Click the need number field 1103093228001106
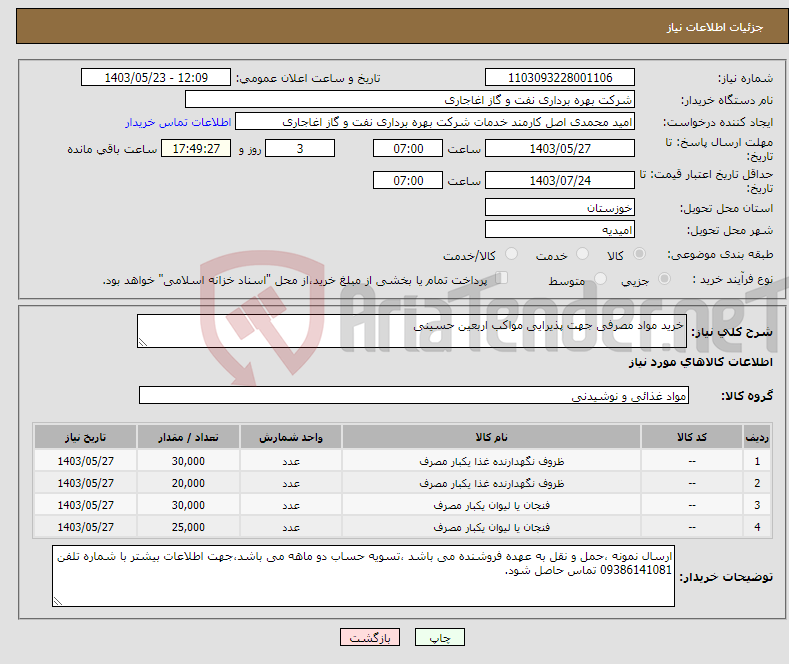789x664 pixels. click(560, 77)
